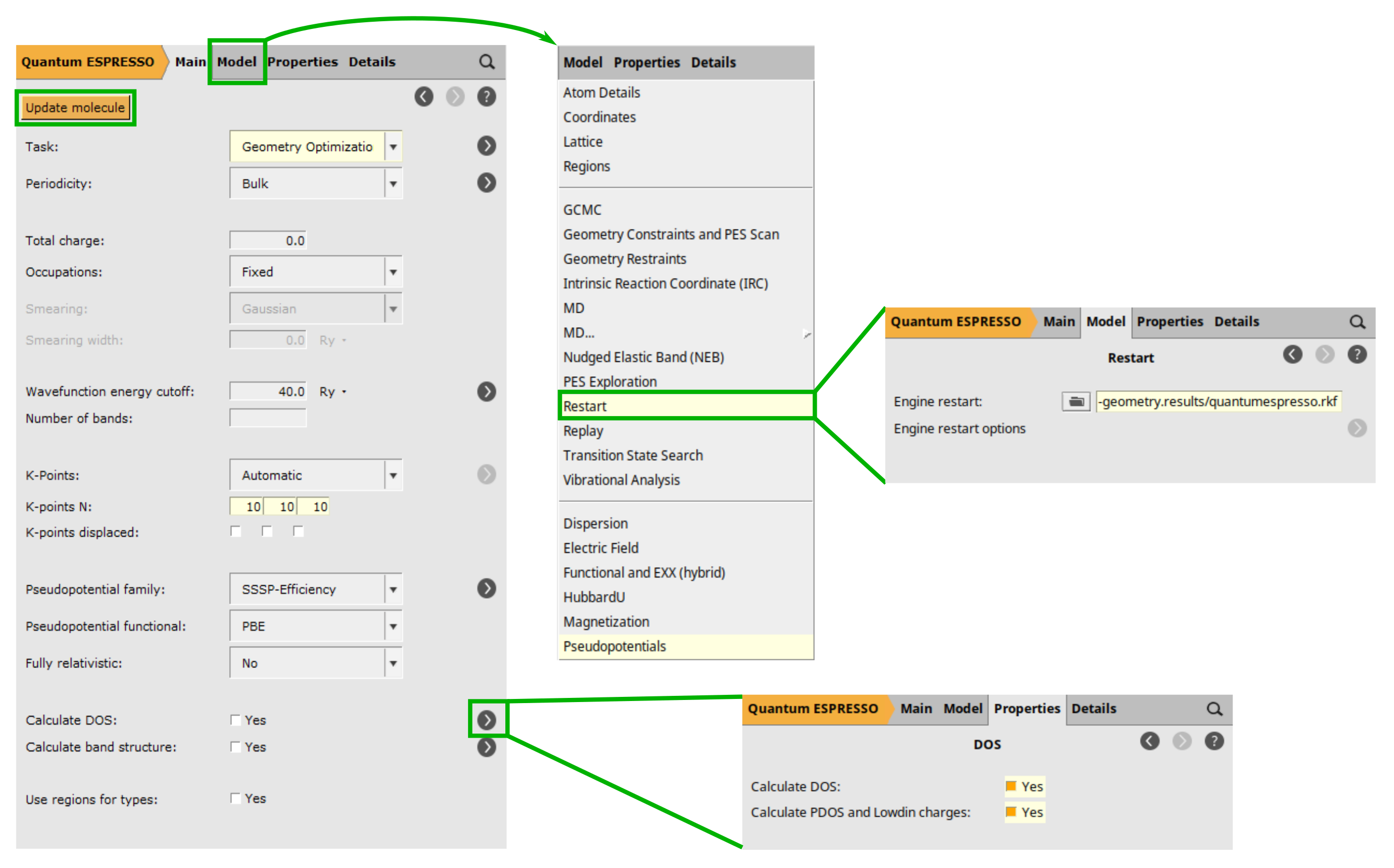
Task: Open Wavefunction energy cutoff details arrow
Action: (x=487, y=391)
